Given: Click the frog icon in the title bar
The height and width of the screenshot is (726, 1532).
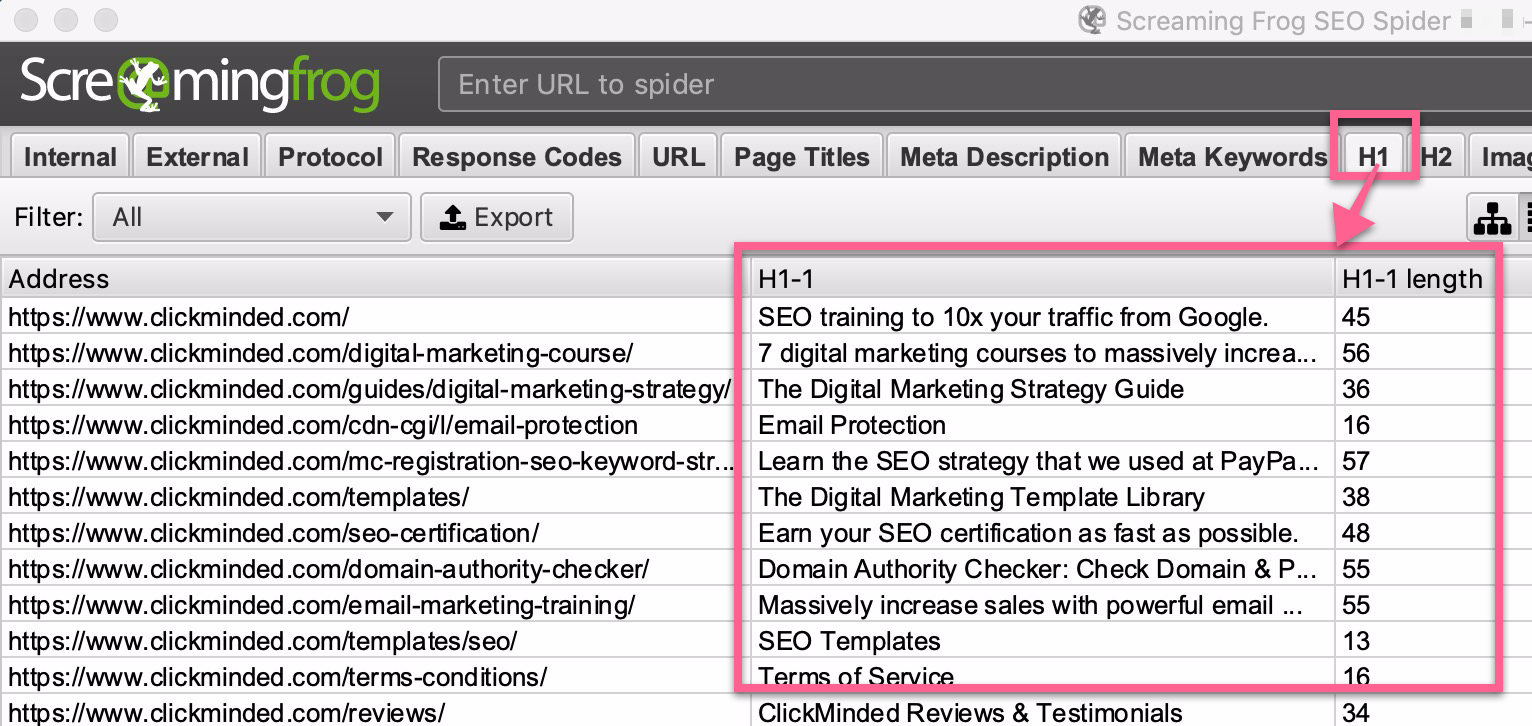Looking at the screenshot, I should click(1092, 20).
